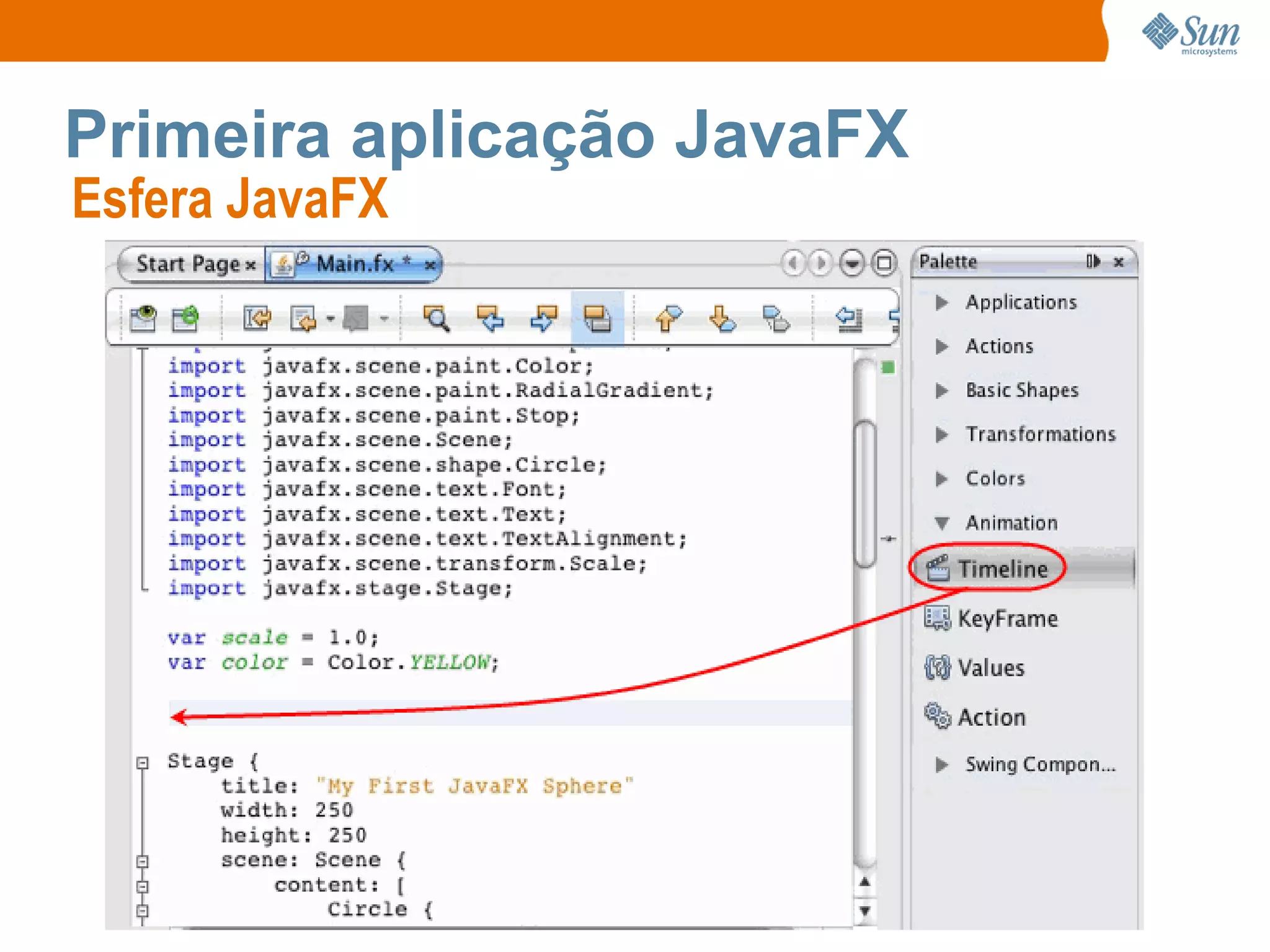Click the scrollbar up arrow
The height and width of the screenshot is (952, 1270).
point(865,882)
